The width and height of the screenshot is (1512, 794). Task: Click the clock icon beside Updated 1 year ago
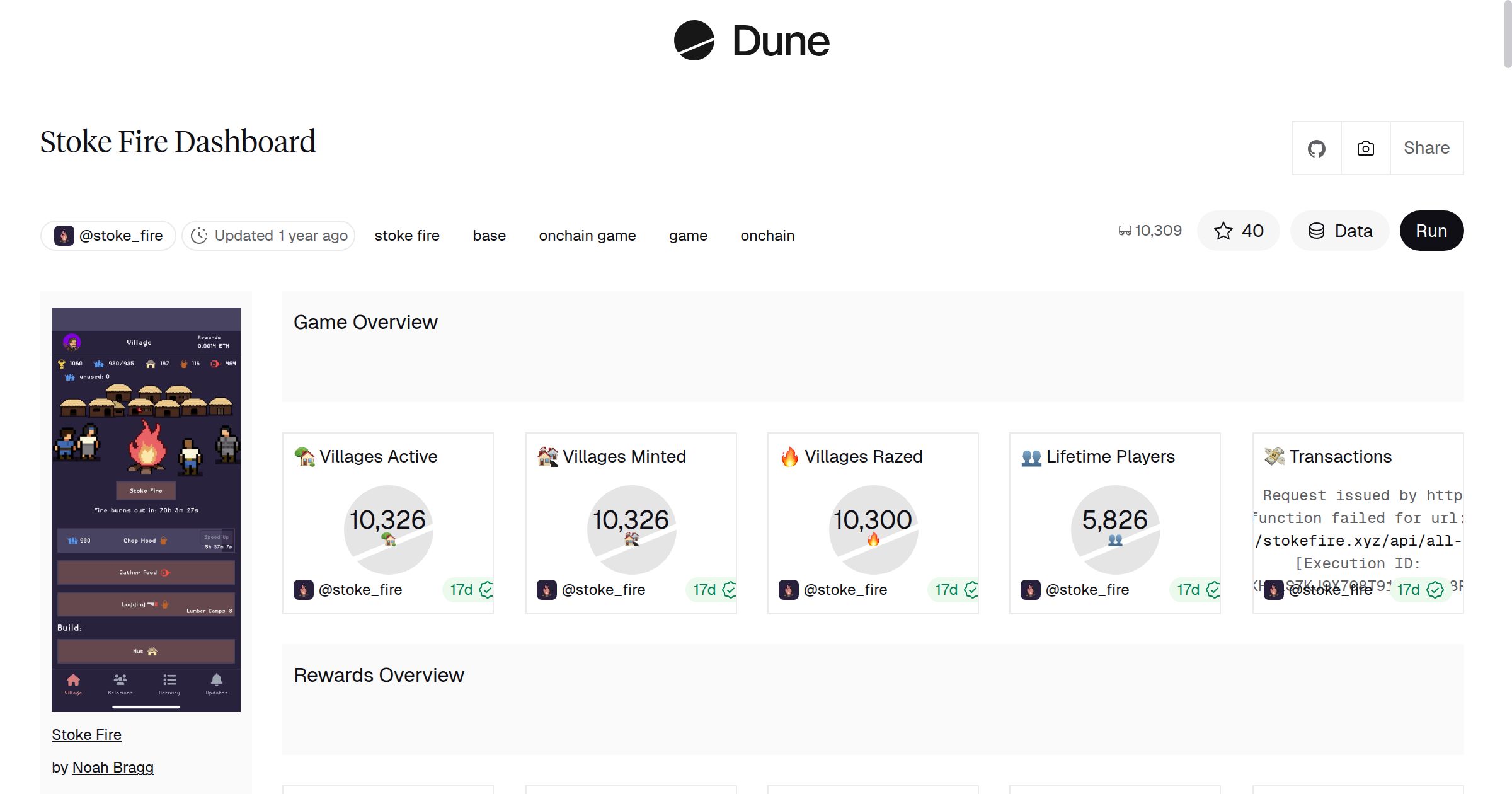click(198, 235)
